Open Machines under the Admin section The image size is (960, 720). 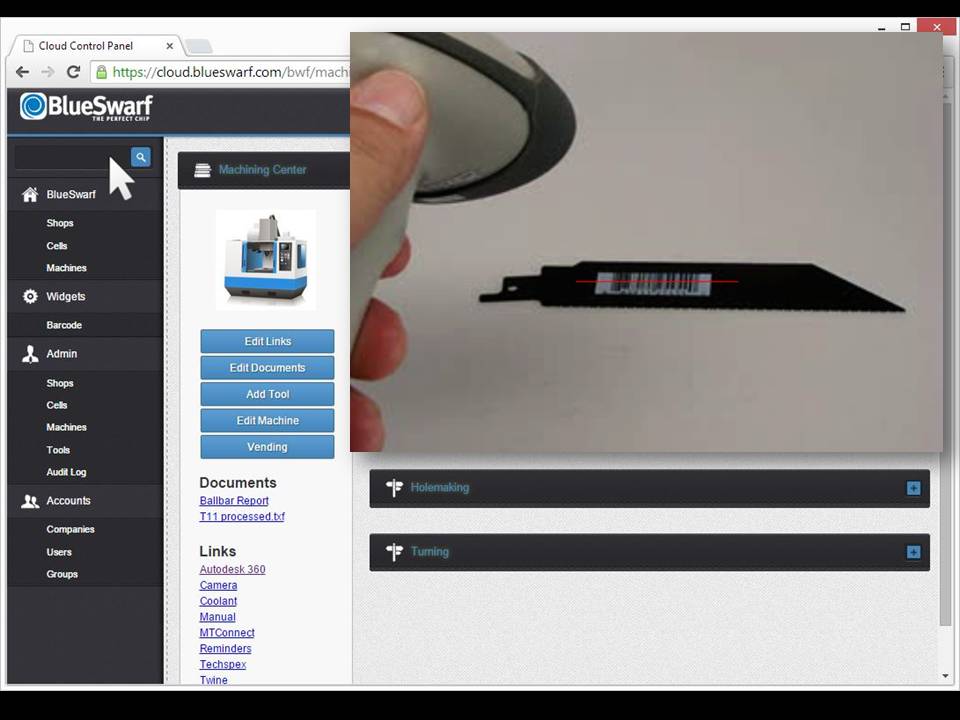click(x=66, y=427)
